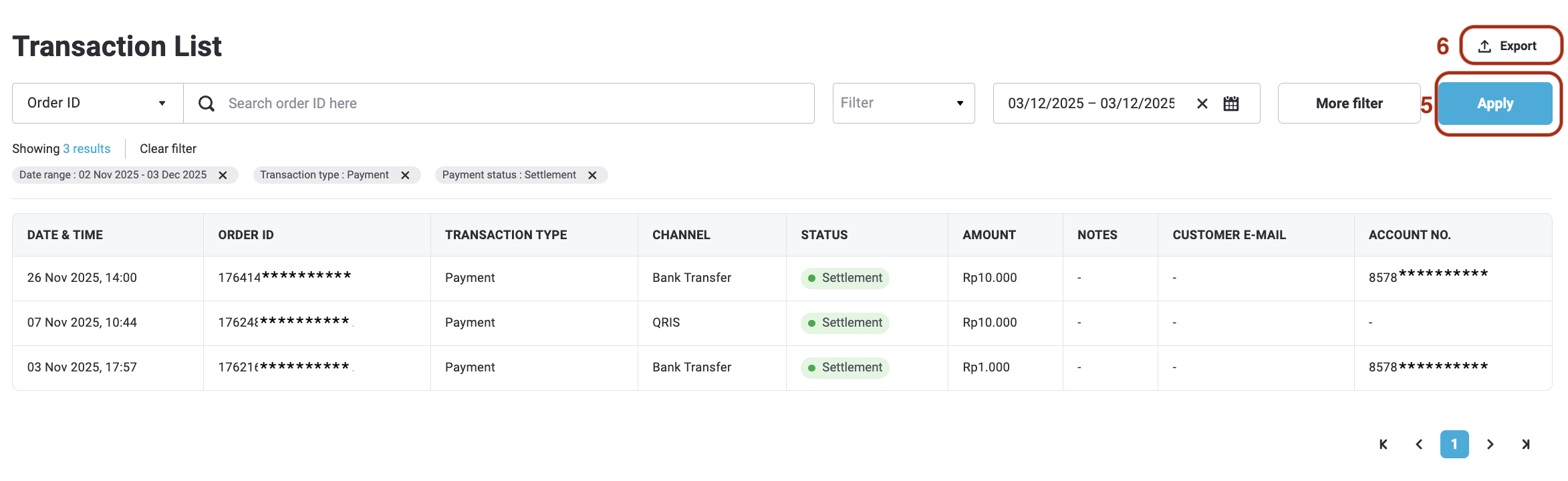
Task: Open the More filter options
Action: [x=1349, y=104]
